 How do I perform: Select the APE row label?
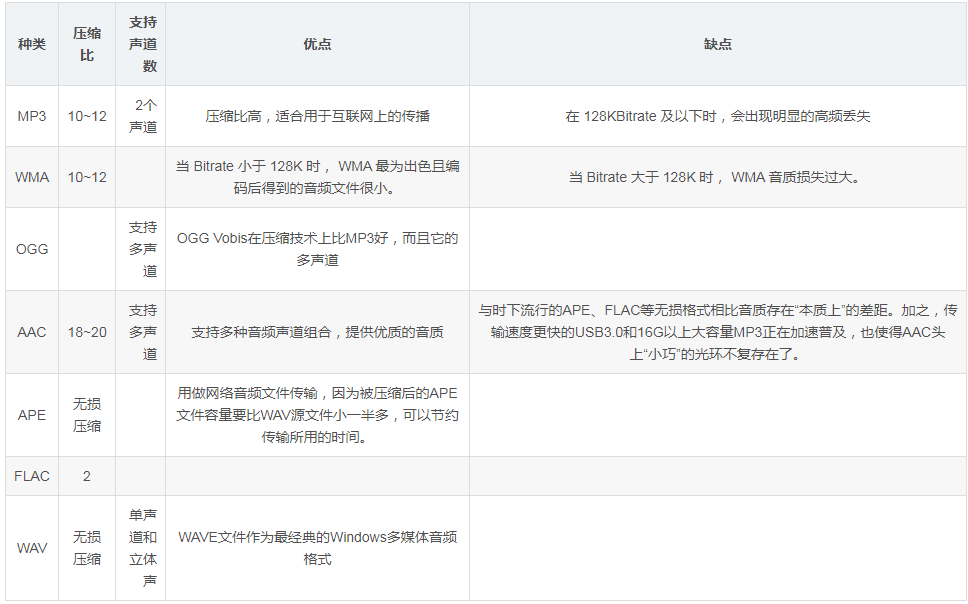point(31,415)
